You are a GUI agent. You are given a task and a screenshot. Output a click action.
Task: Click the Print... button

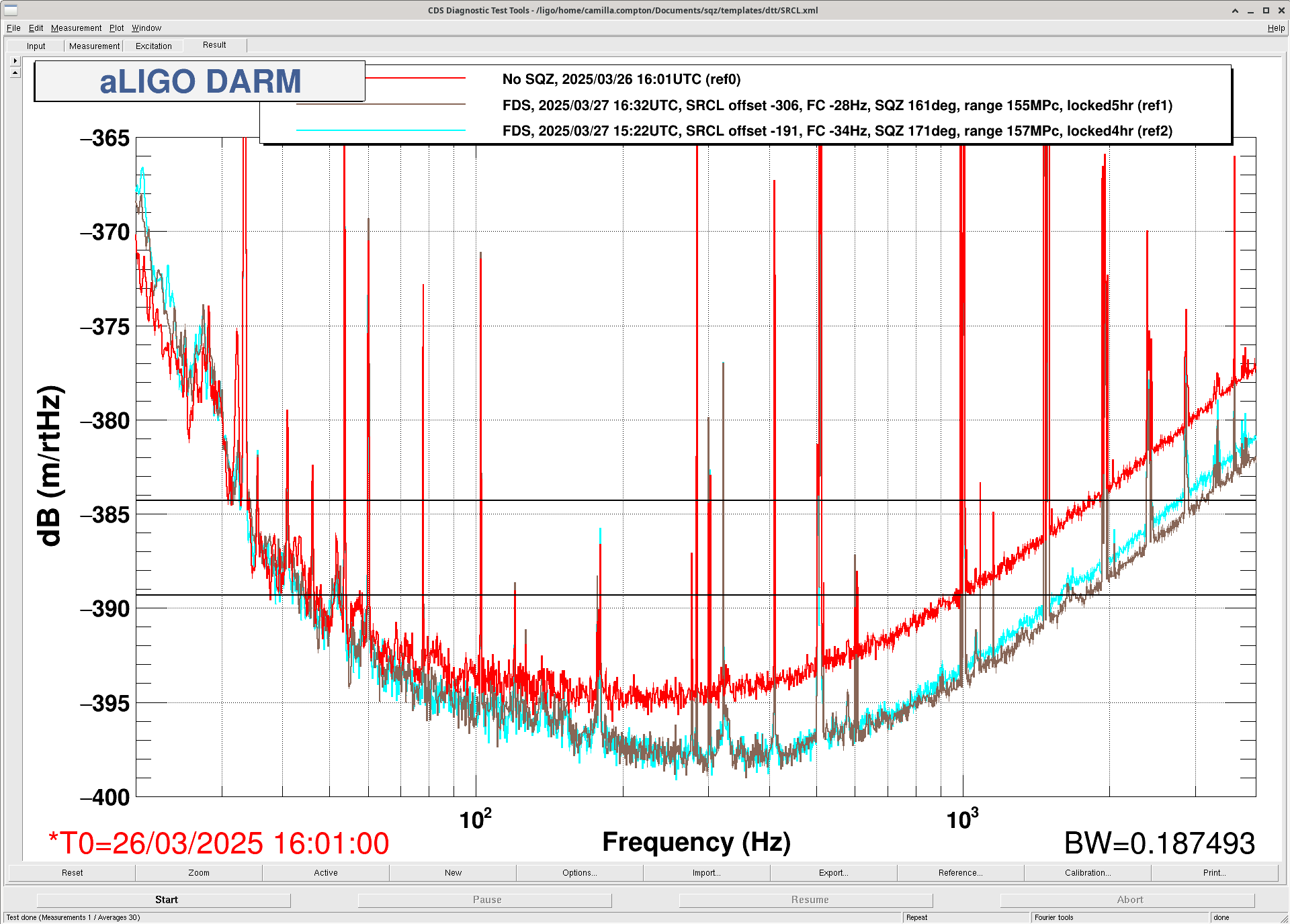point(1215,873)
